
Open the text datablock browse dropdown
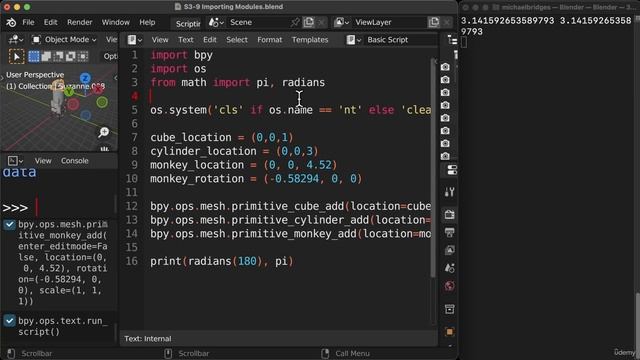tap(353, 40)
